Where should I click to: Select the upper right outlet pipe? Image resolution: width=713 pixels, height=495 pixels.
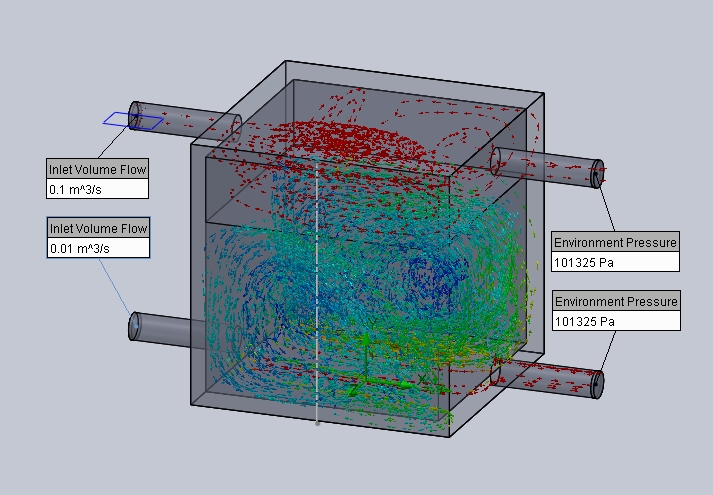coord(548,166)
